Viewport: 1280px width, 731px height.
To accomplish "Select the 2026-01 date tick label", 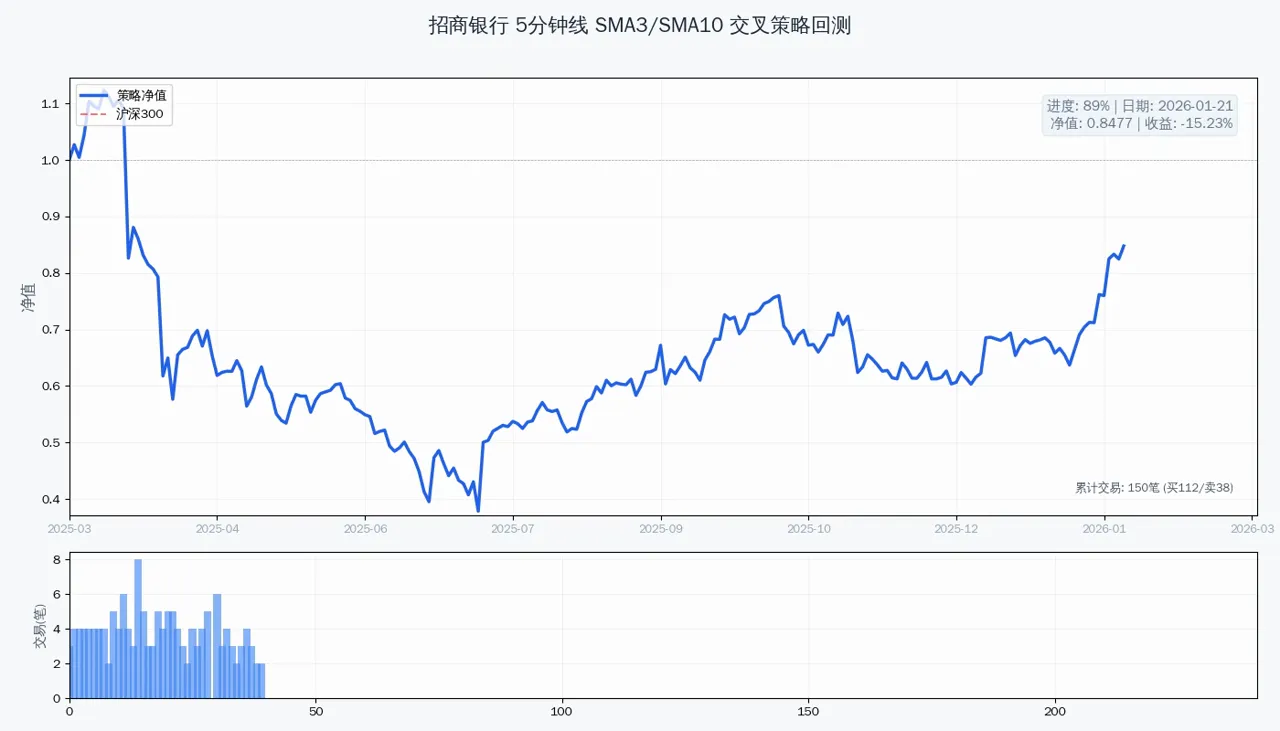I will pos(1105,528).
